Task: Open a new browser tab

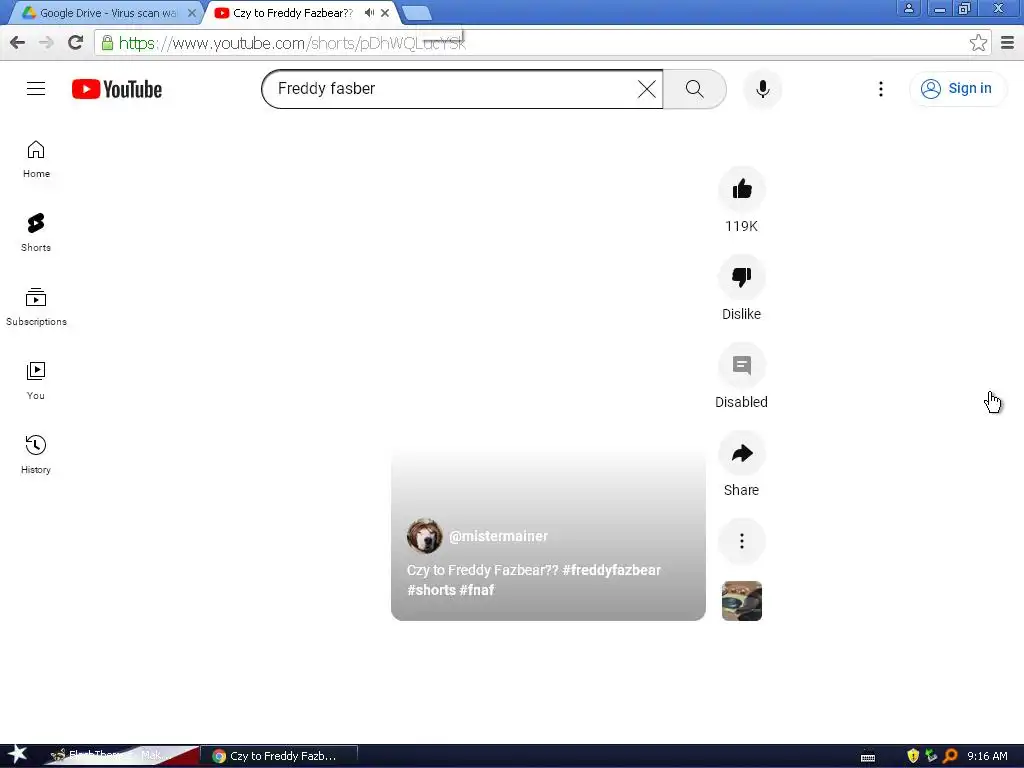Action: [x=417, y=13]
